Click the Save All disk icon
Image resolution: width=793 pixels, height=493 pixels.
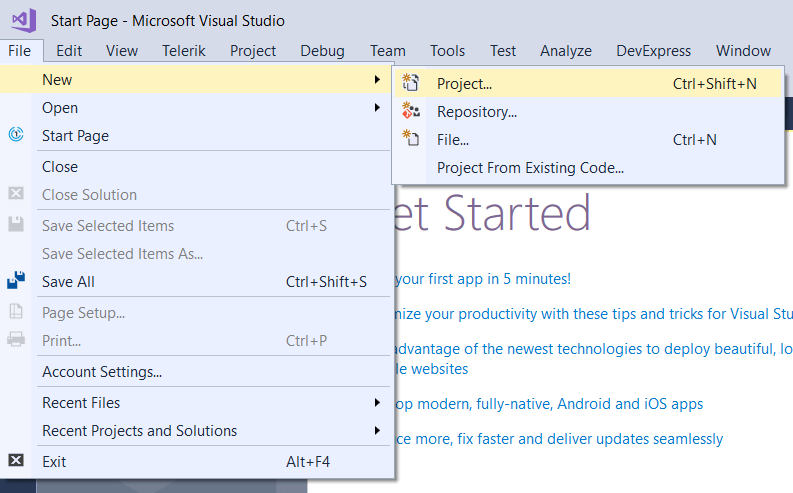pyautogui.click(x=16, y=281)
